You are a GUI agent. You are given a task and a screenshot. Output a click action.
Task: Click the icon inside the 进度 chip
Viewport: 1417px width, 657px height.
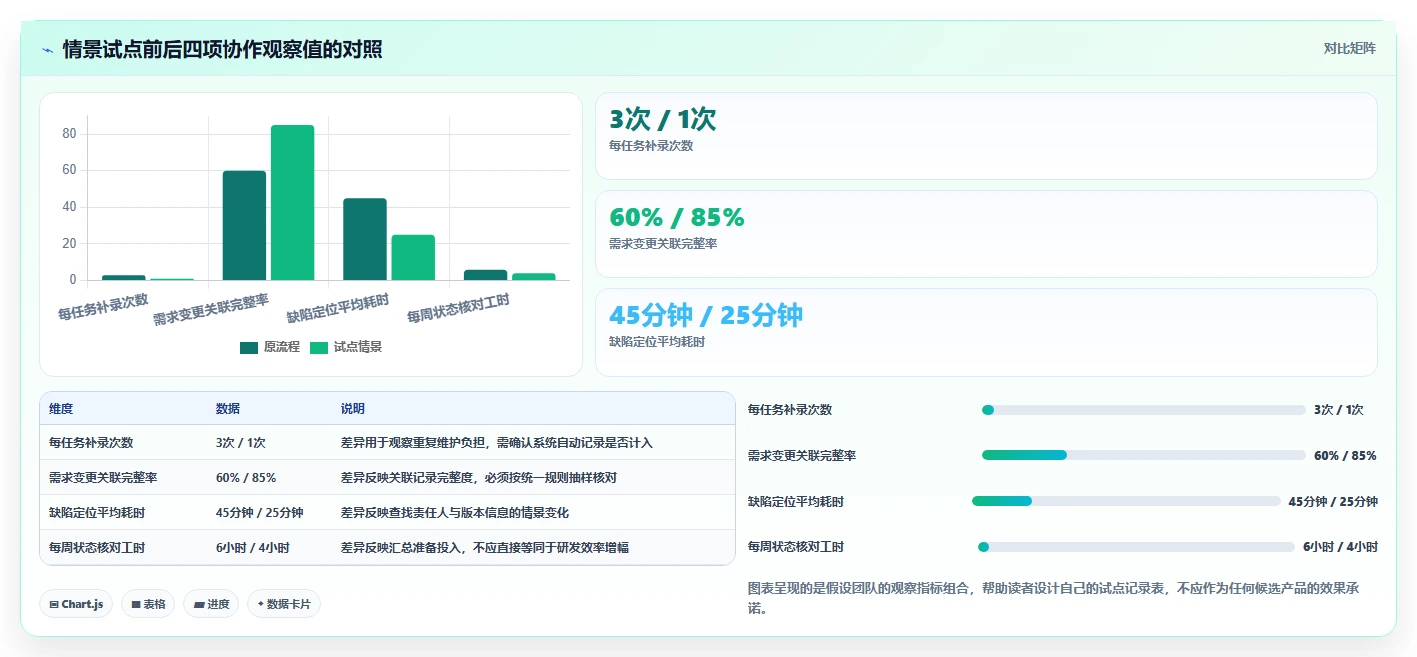(199, 604)
